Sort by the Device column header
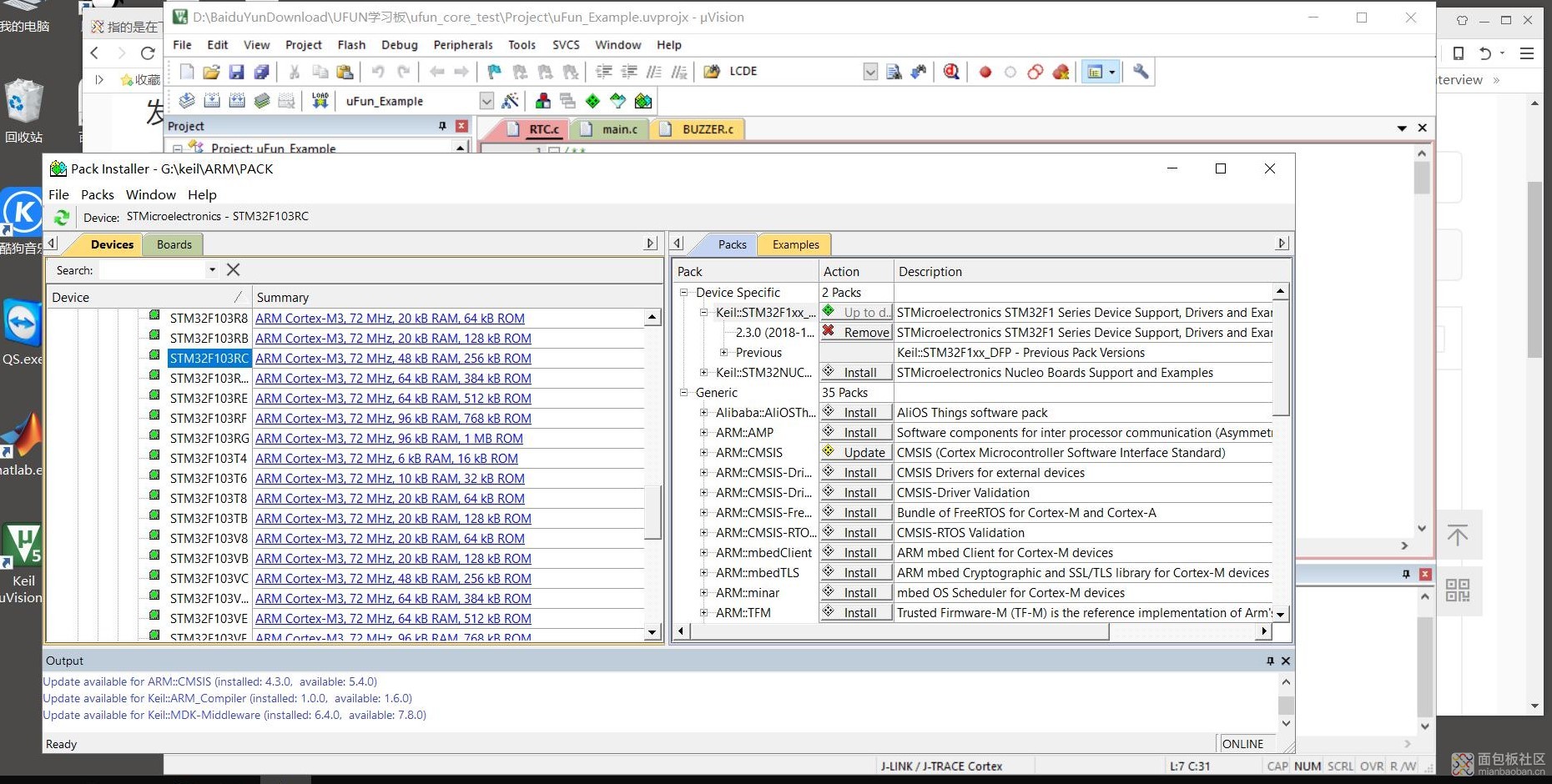This screenshot has height=784, width=1552. (149, 297)
